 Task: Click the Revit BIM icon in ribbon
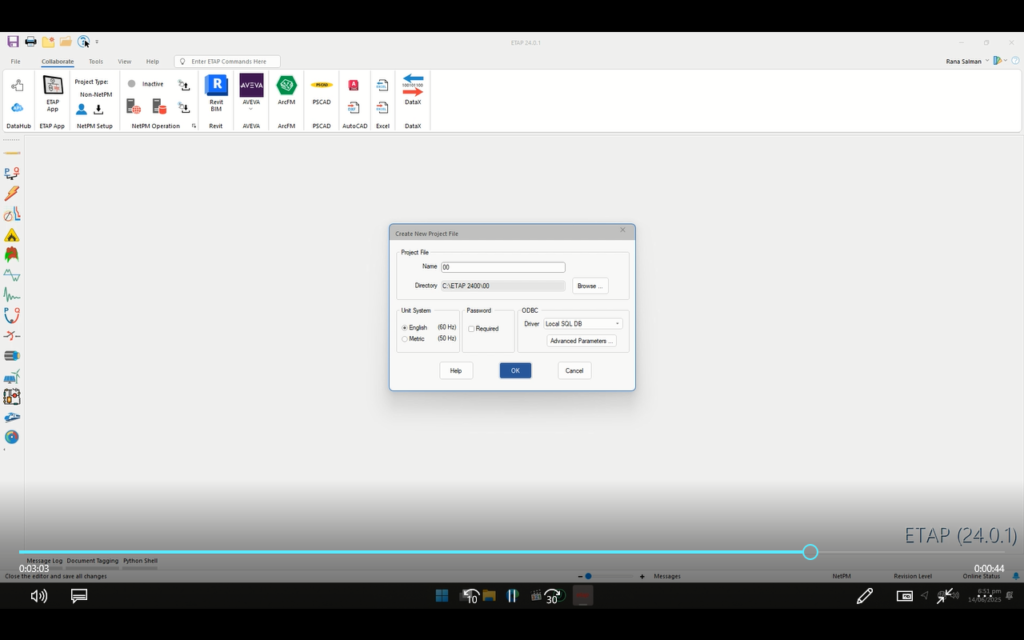coord(216,87)
